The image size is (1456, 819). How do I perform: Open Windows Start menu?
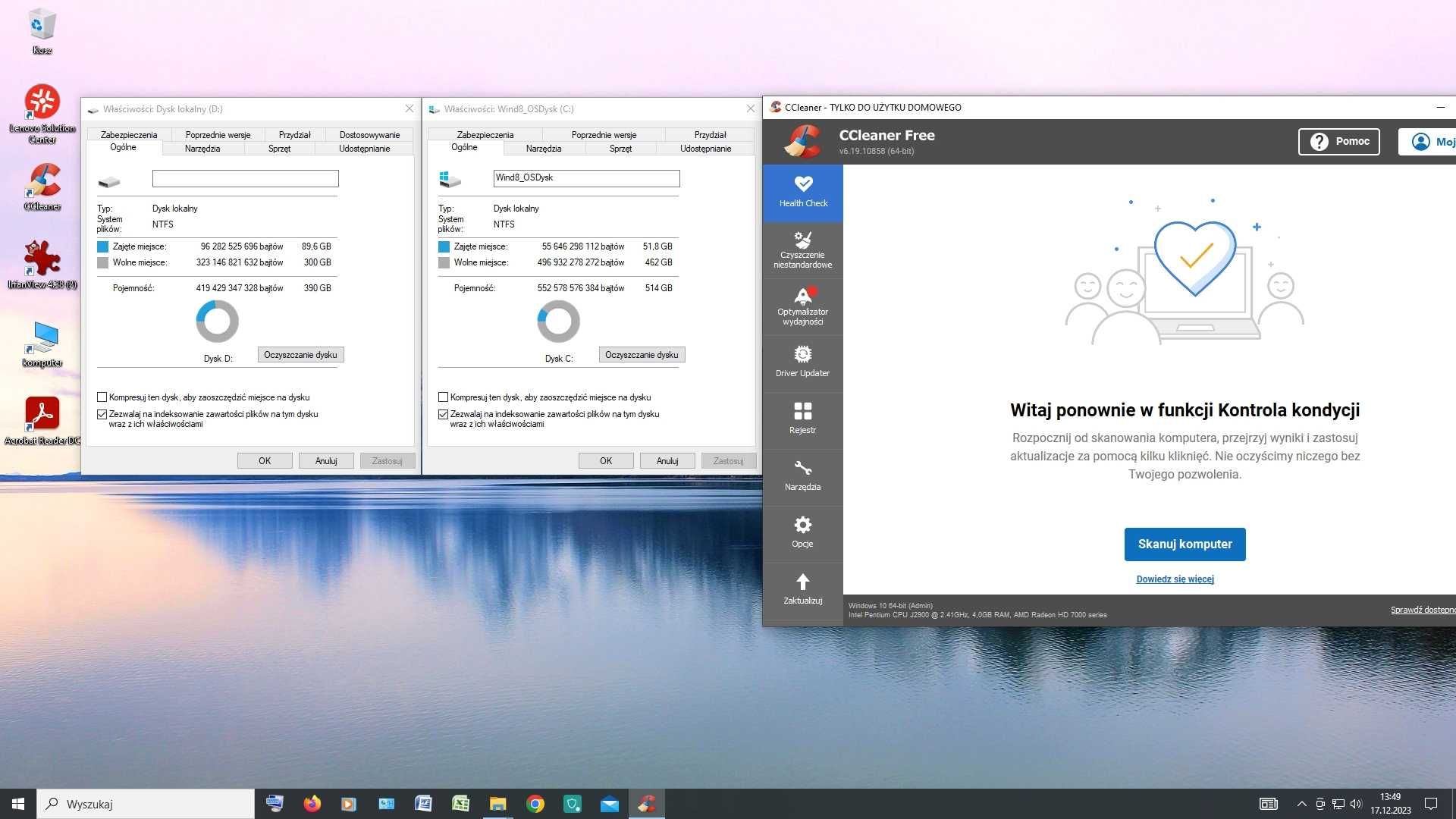[18, 804]
